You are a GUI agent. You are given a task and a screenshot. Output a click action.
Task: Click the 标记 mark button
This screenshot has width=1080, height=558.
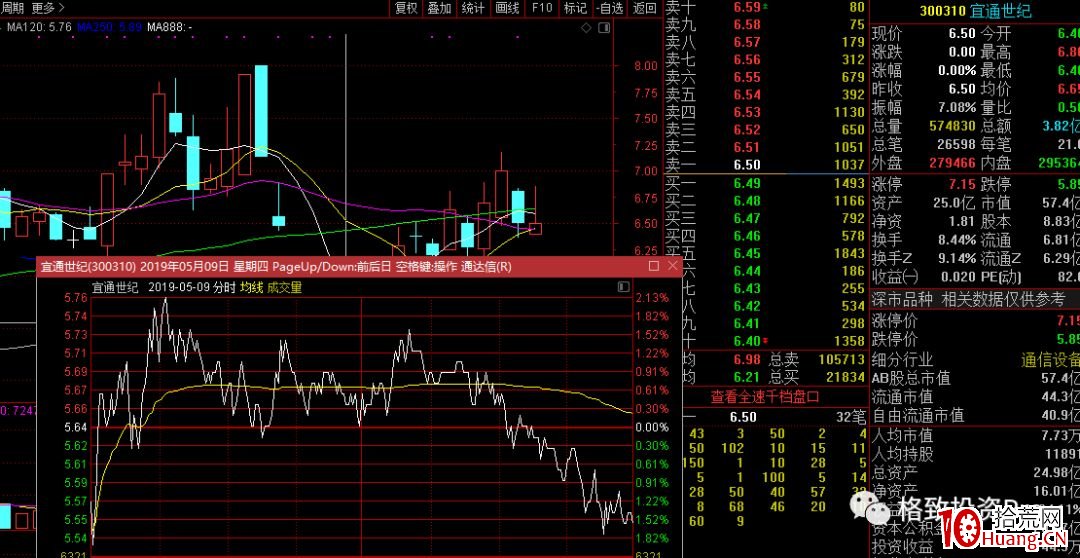click(x=575, y=8)
